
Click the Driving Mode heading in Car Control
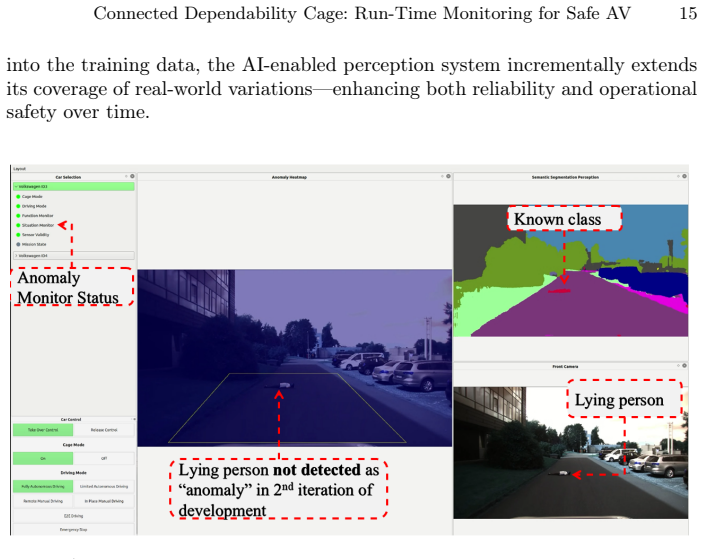coord(74,472)
